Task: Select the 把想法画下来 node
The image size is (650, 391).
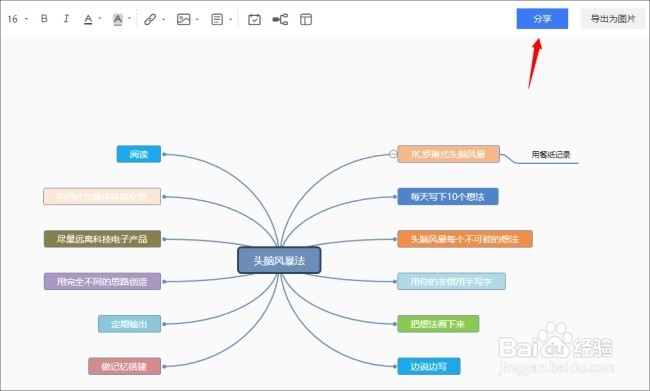Action: (x=438, y=324)
